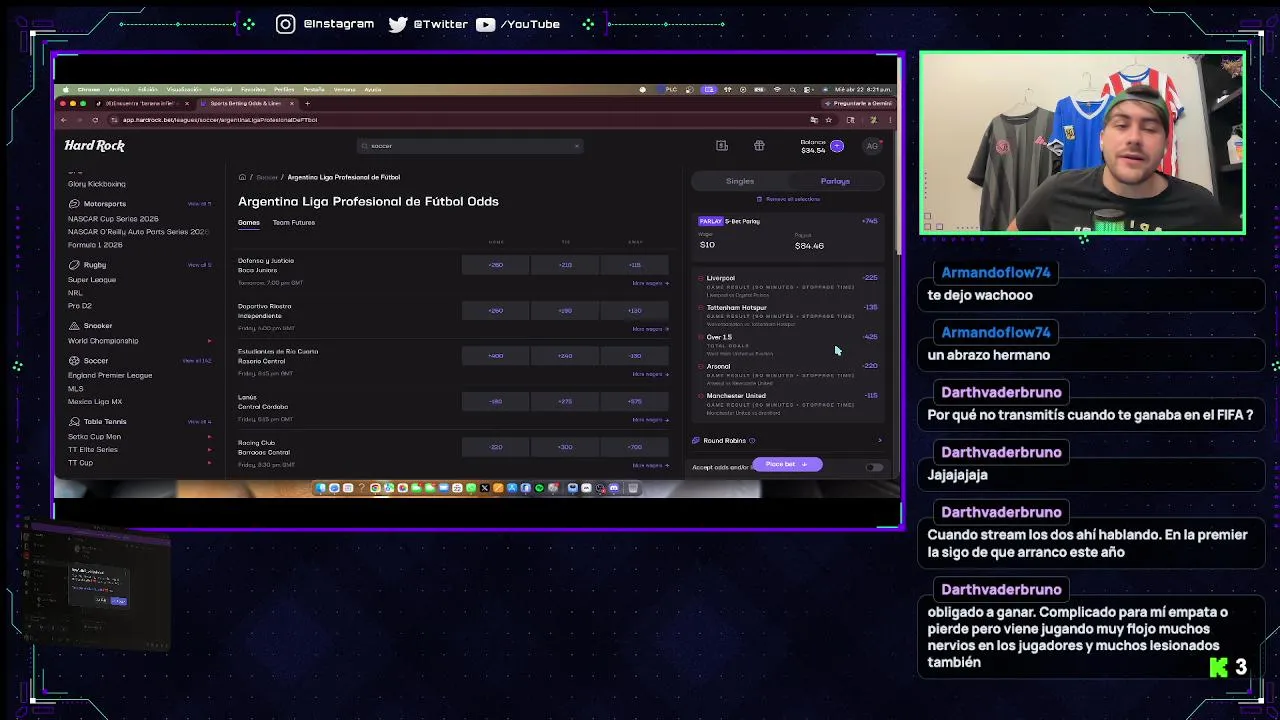
Task: Select the Team Futures tab
Action: (x=294, y=223)
